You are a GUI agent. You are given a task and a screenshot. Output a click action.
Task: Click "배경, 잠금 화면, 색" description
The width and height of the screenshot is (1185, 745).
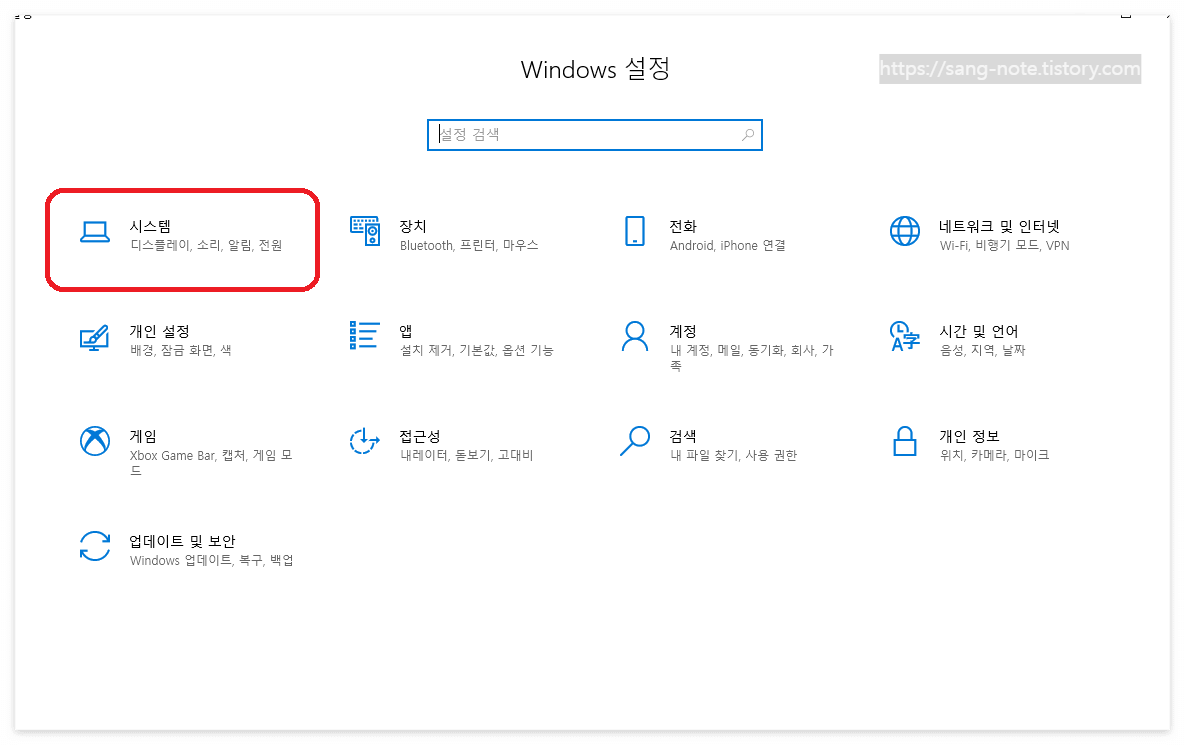pos(181,351)
